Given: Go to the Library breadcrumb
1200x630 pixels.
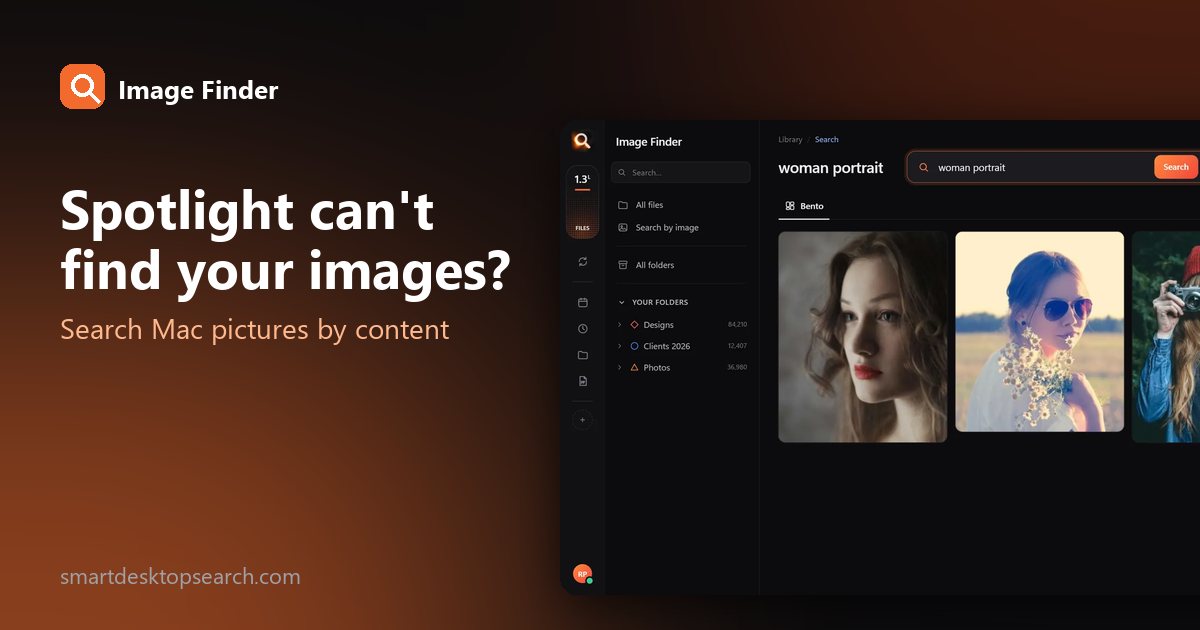Looking at the screenshot, I should pyautogui.click(x=790, y=140).
